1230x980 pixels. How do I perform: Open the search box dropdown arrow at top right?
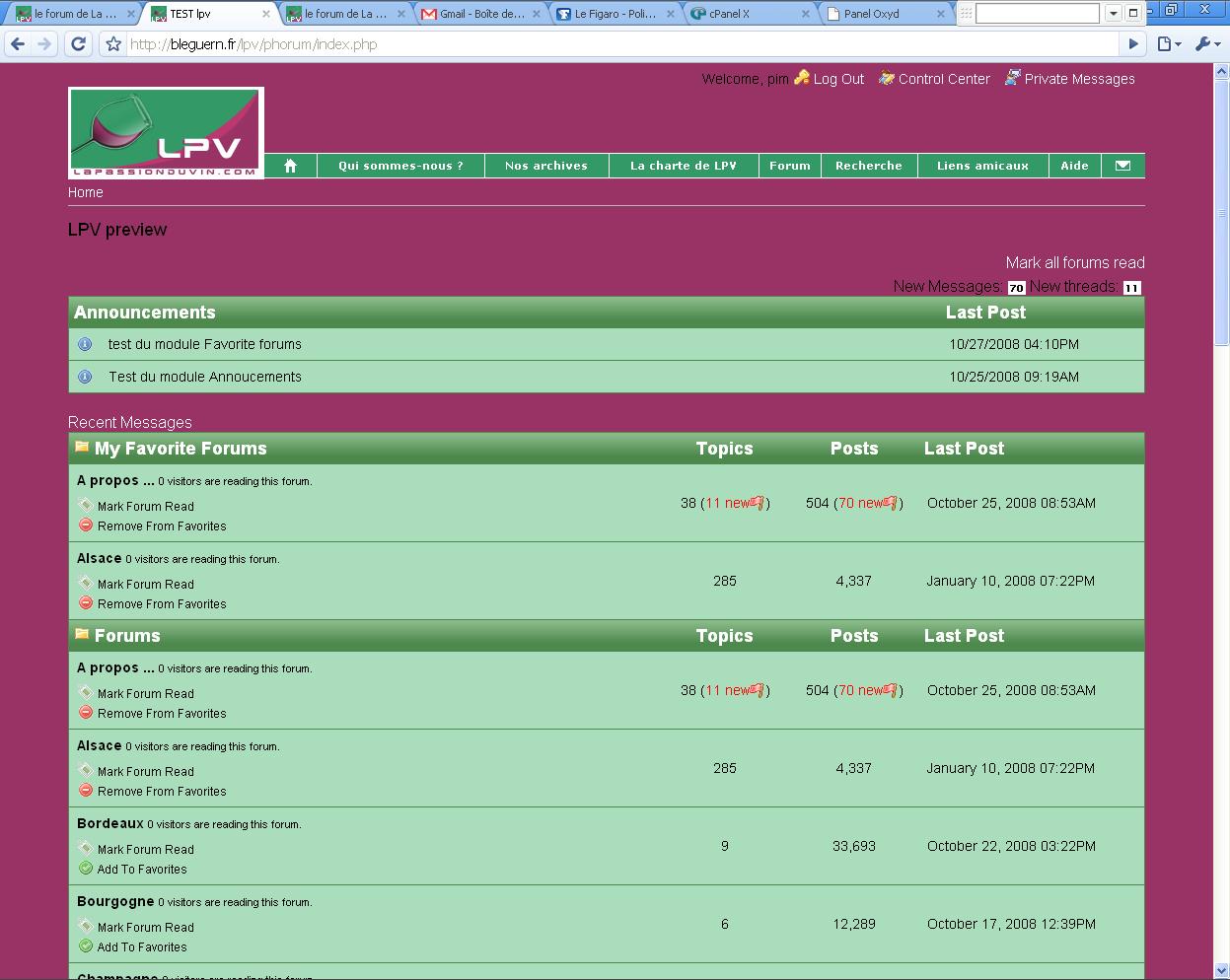1113,13
